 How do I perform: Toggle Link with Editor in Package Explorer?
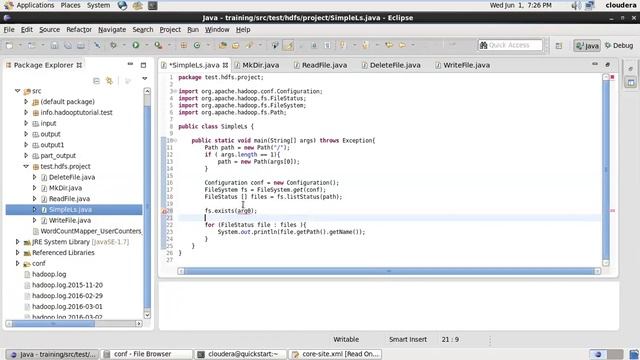(109, 81)
